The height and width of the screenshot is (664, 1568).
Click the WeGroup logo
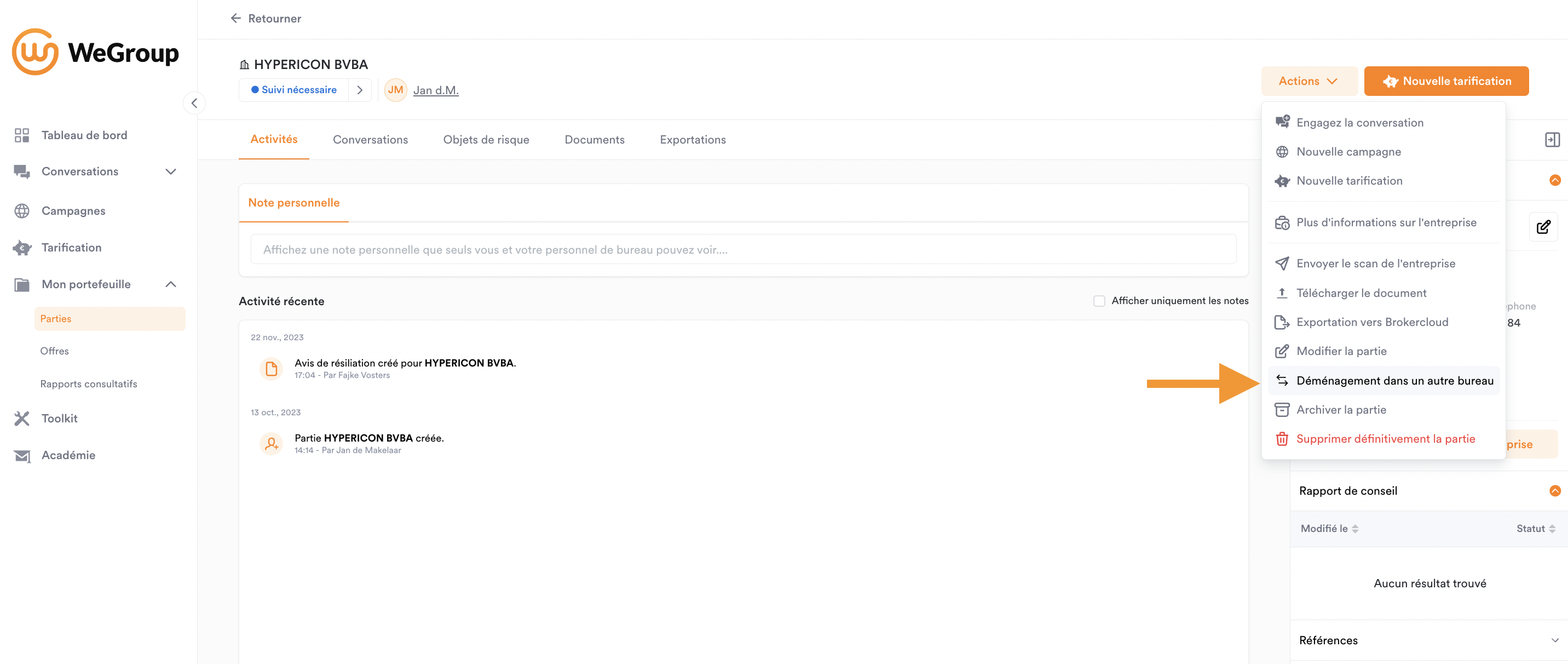point(96,53)
